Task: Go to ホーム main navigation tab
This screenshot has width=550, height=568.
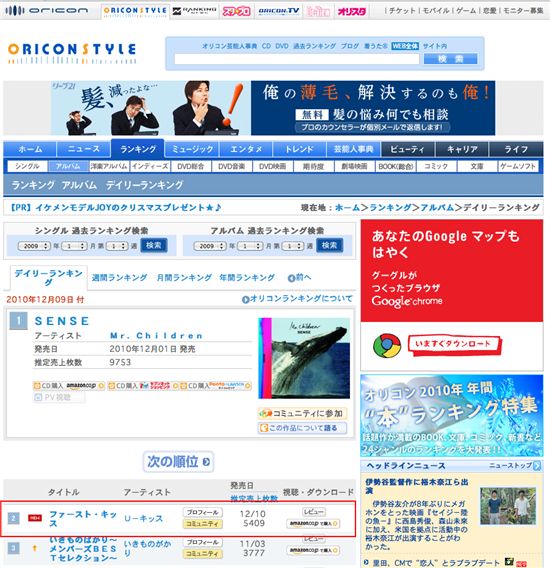Action: 30,149
